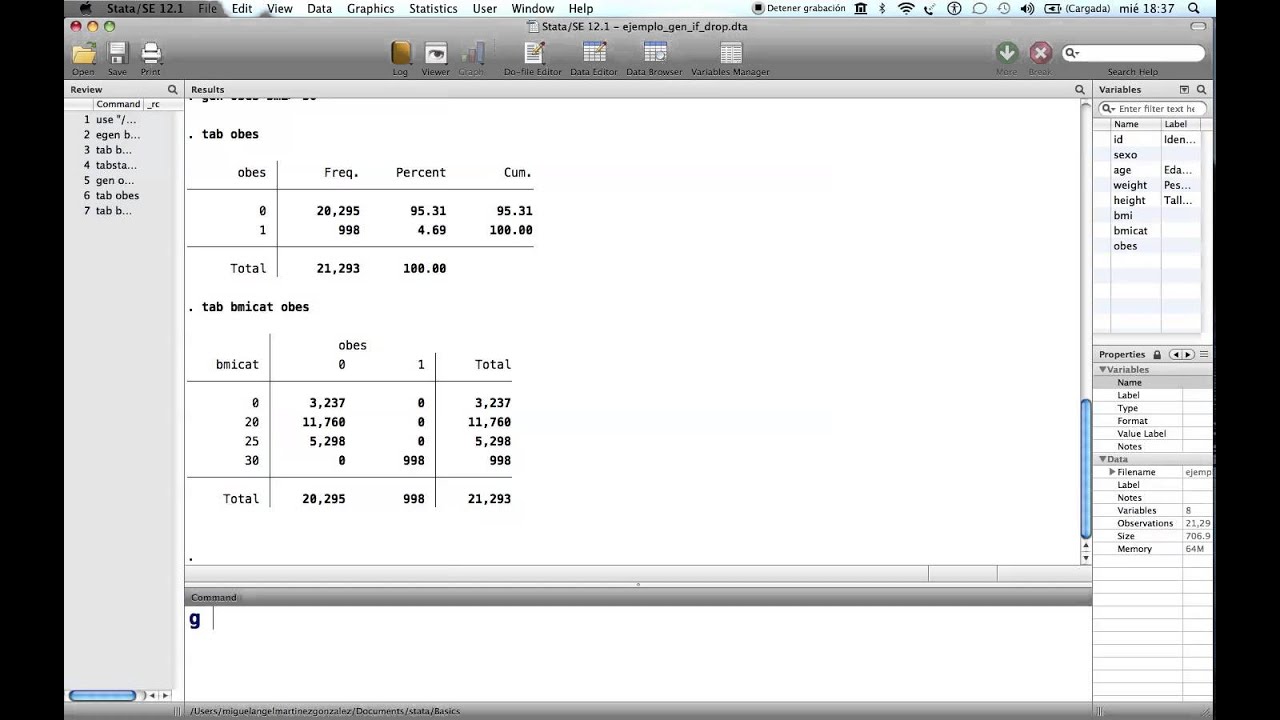Click Detener grabación in menu bar

(x=799, y=8)
